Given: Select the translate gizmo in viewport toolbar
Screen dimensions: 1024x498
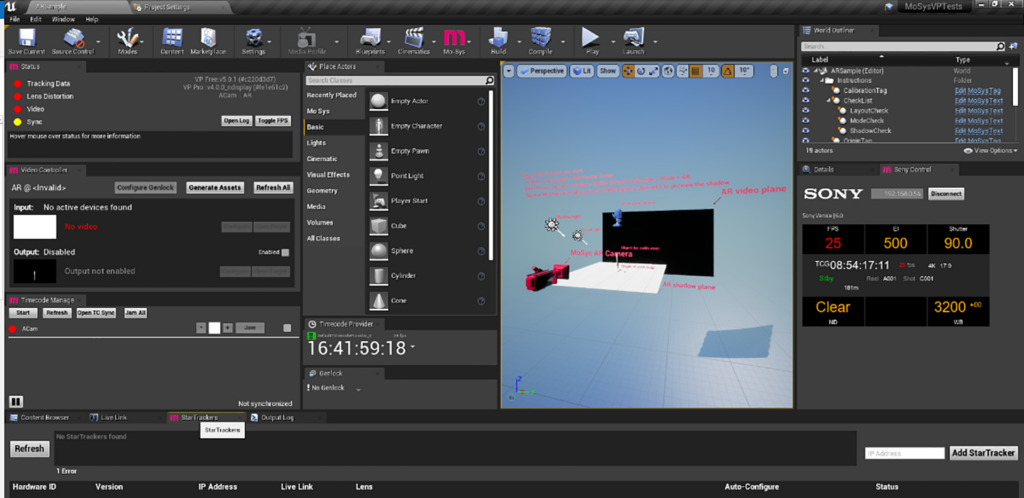Looking at the screenshot, I should (628, 71).
